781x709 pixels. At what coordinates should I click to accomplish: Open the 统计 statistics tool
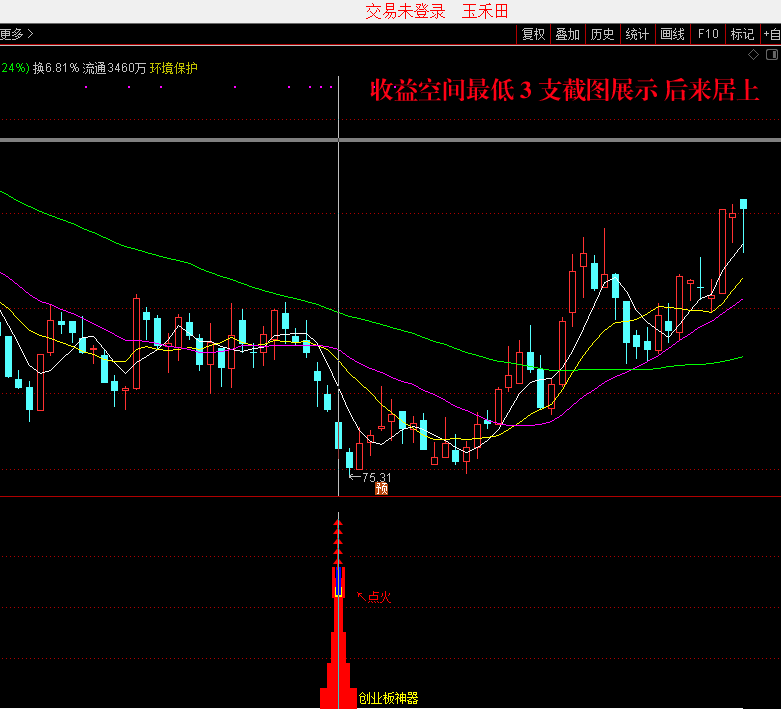(x=637, y=34)
